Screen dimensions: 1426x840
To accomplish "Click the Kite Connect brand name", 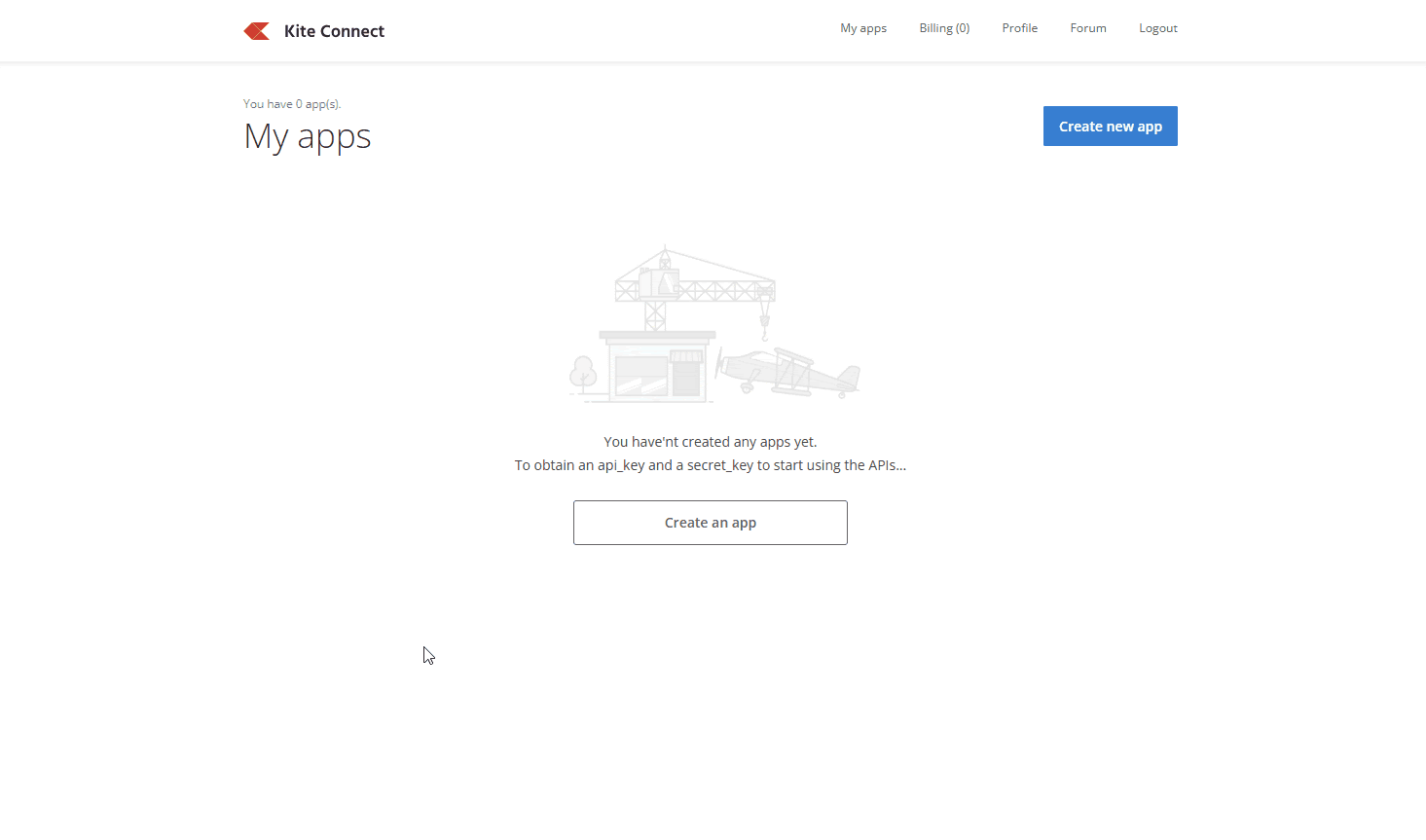I will tap(334, 31).
